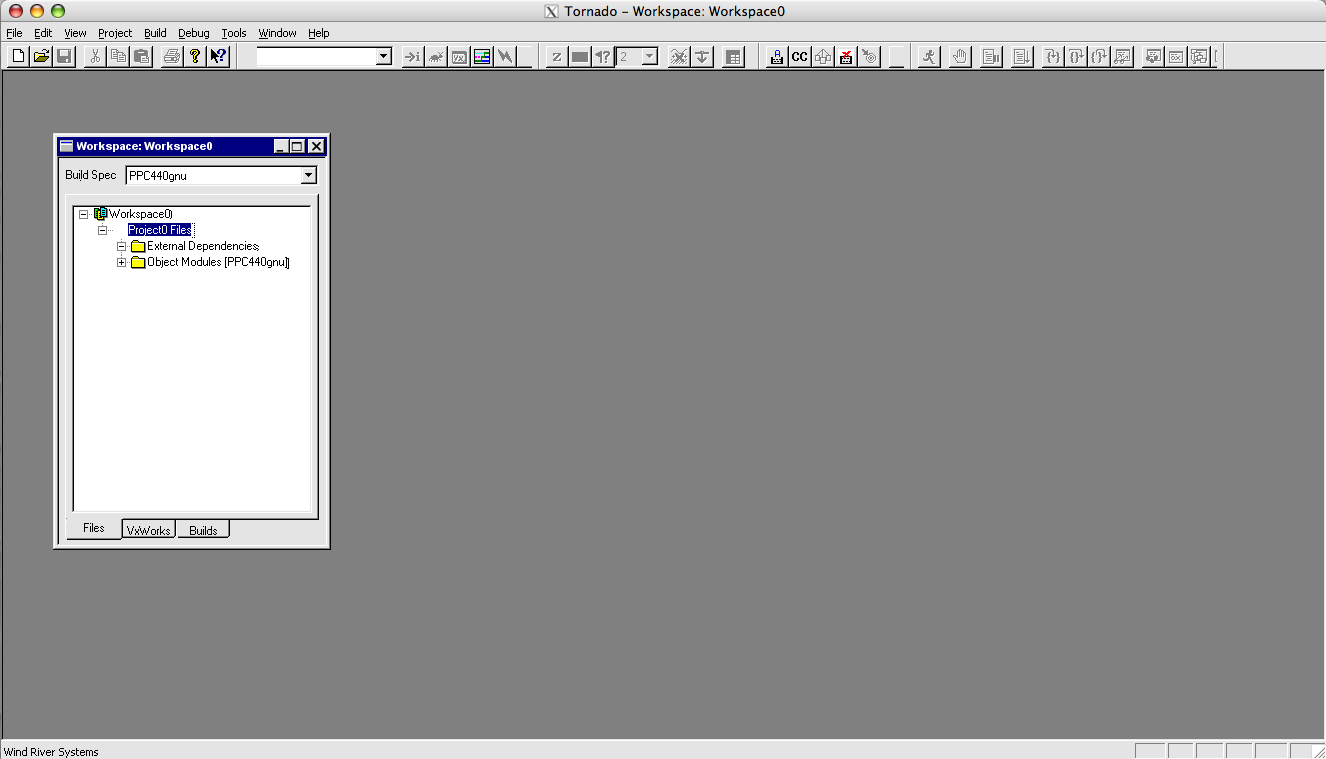Launch the WindSh shell from toolbar
The height and width of the screenshot is (759, 1326).
coord(412,56)
